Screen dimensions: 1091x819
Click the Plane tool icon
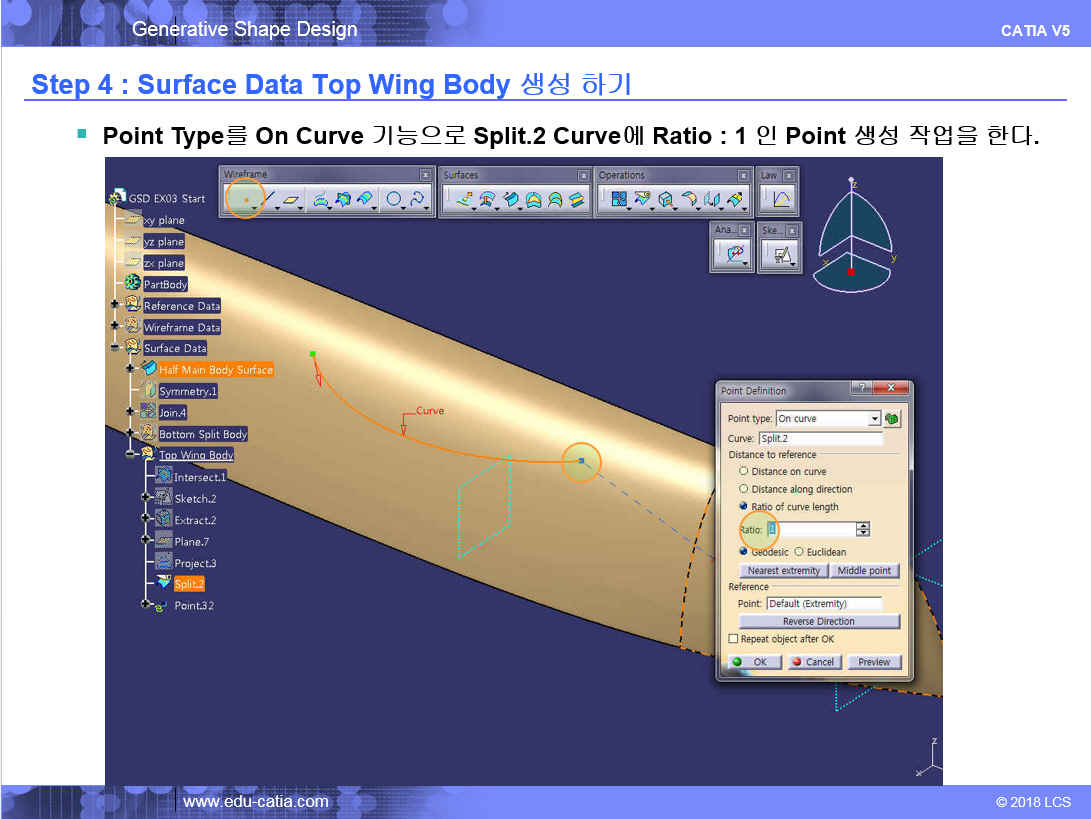coord(291,200)
